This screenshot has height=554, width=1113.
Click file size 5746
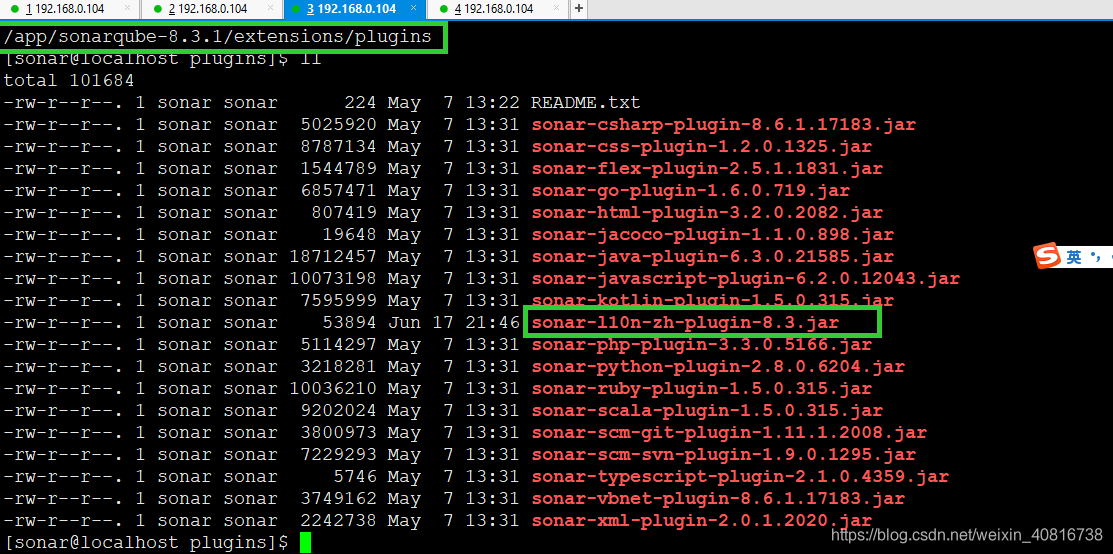pyautogui.click(x=355, y=477)
